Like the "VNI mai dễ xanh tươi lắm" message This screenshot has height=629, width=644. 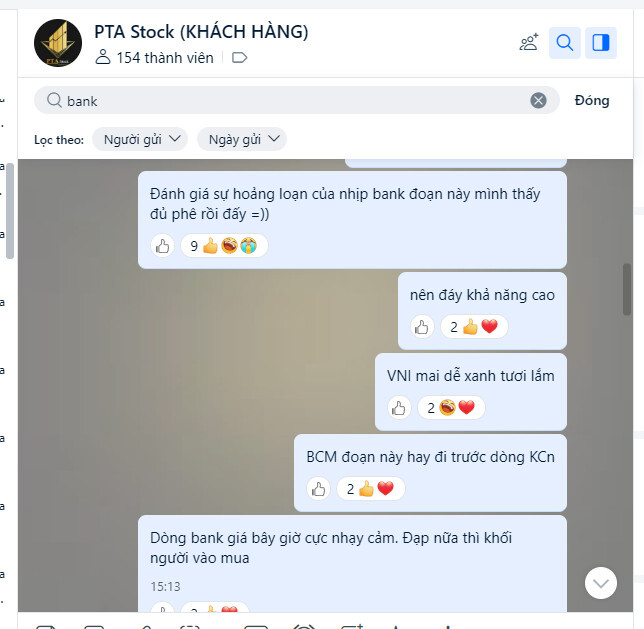(399, 408)
